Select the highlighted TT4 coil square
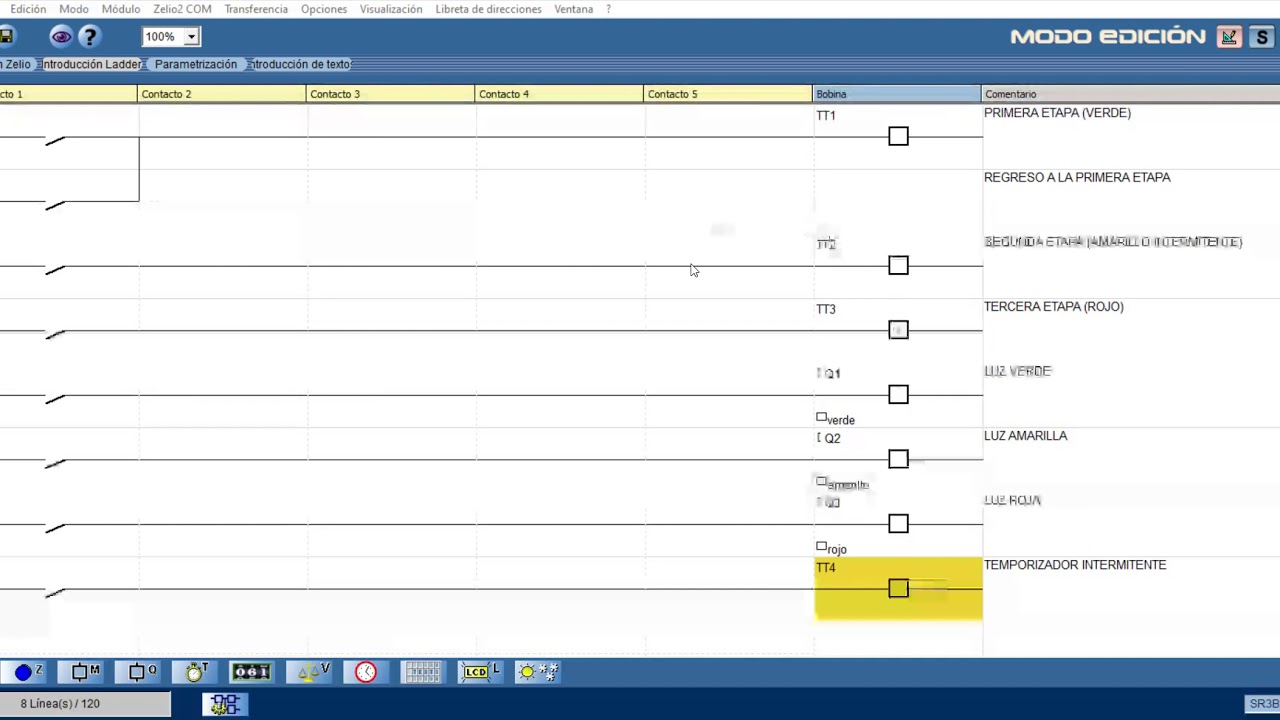1280x720 pixels. point(898,588)
